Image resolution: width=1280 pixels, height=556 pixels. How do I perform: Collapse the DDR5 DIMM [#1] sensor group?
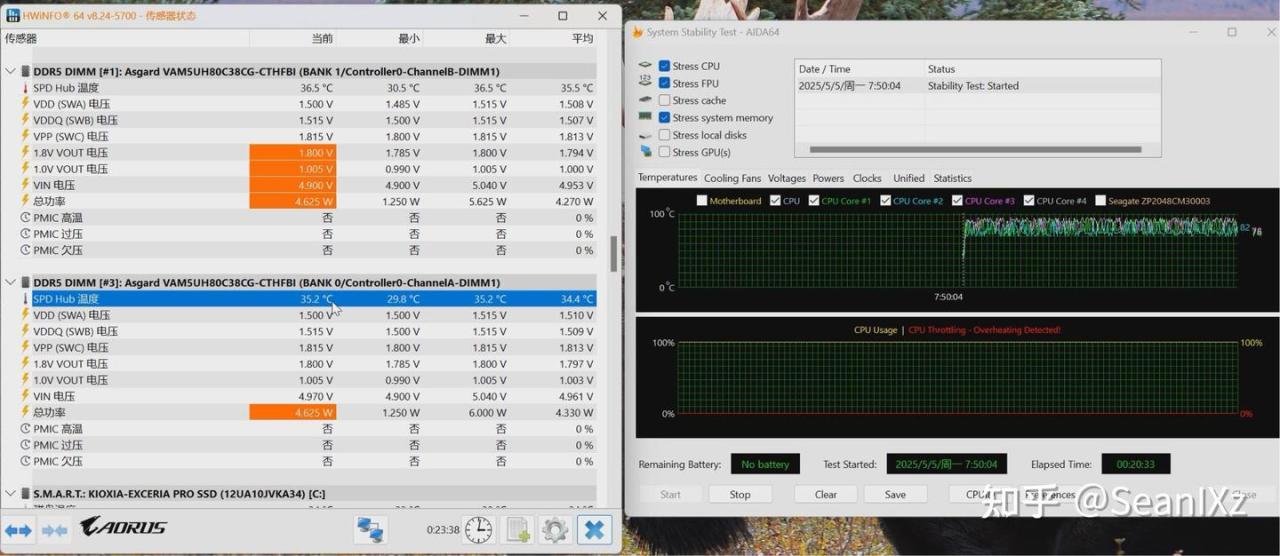click(10, 72)
